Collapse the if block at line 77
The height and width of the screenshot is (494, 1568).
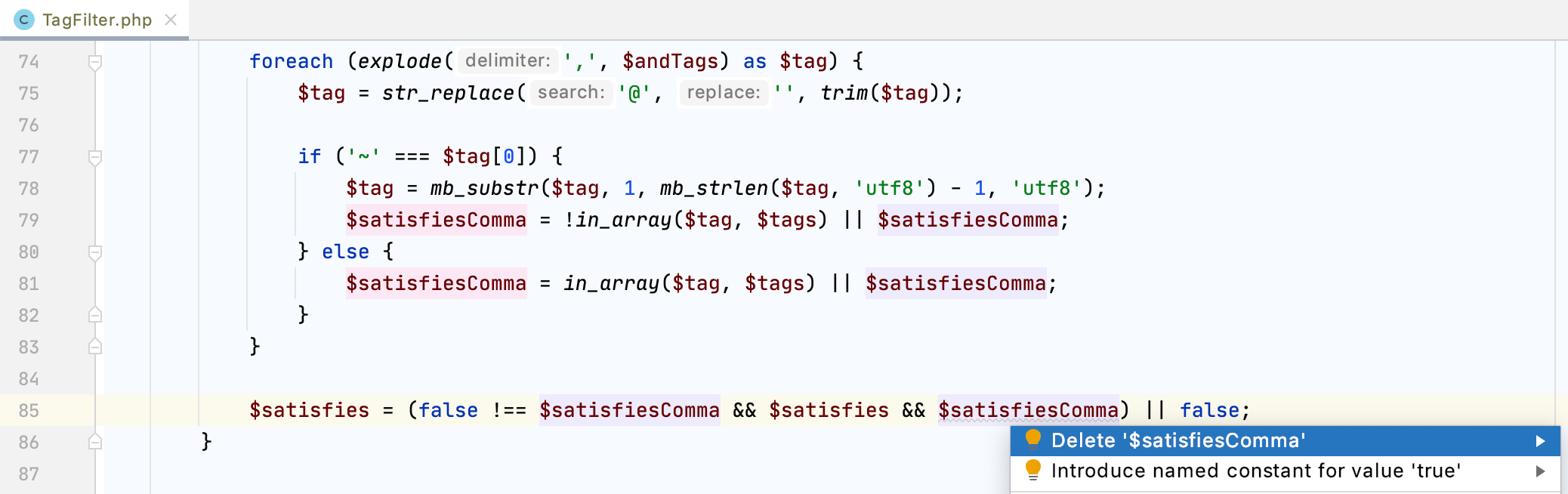pos(95,157)
